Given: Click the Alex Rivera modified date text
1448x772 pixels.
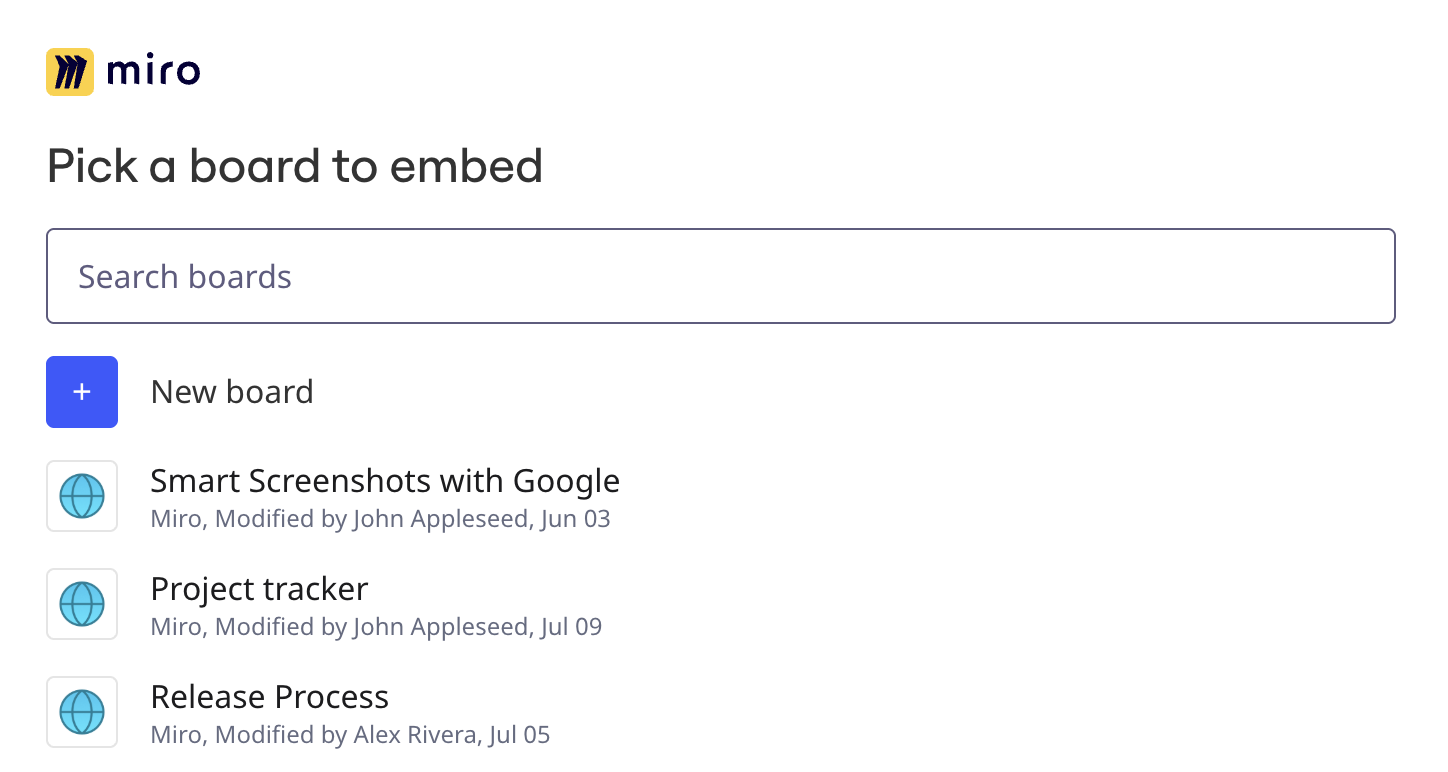Looking at the screenshot, I should [350, 734].
